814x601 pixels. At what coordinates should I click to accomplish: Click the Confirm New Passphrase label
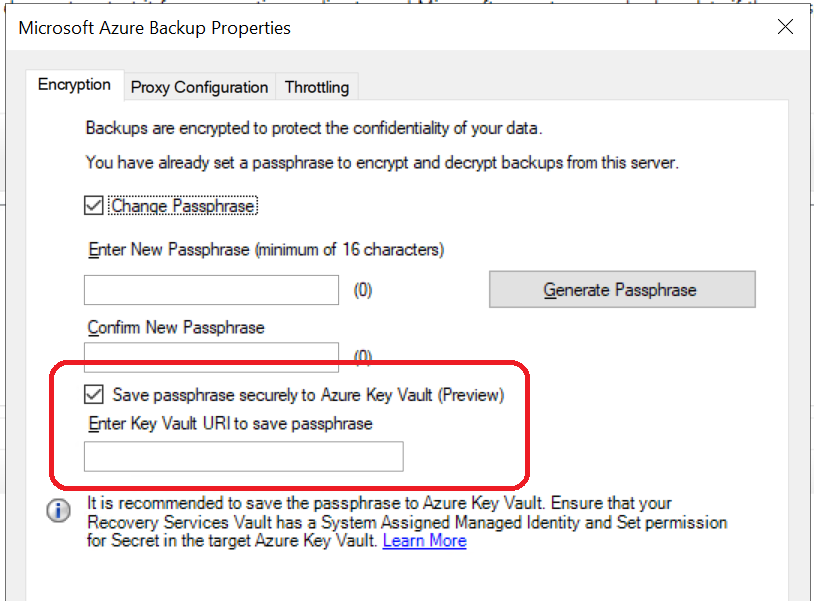click(176, 328)
